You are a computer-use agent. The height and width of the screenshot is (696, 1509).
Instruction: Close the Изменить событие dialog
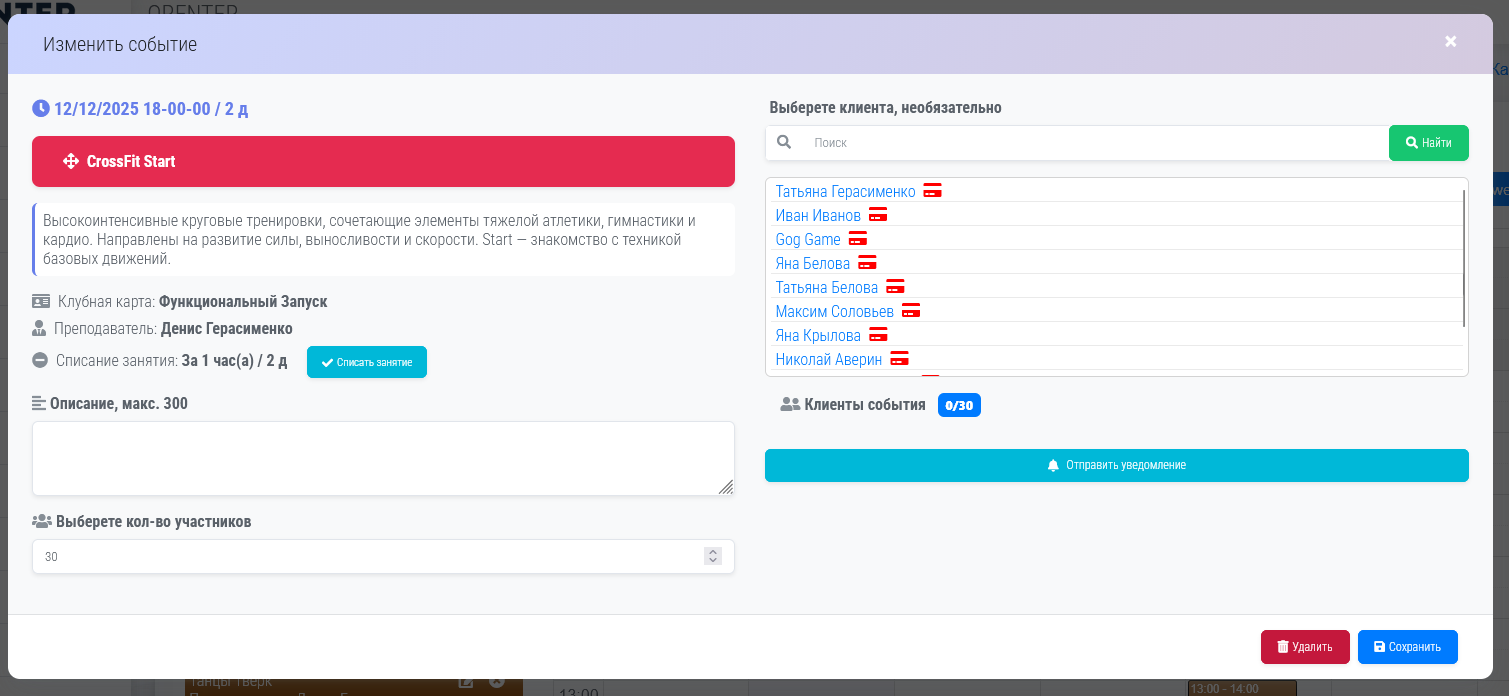tap(1450, 41)
